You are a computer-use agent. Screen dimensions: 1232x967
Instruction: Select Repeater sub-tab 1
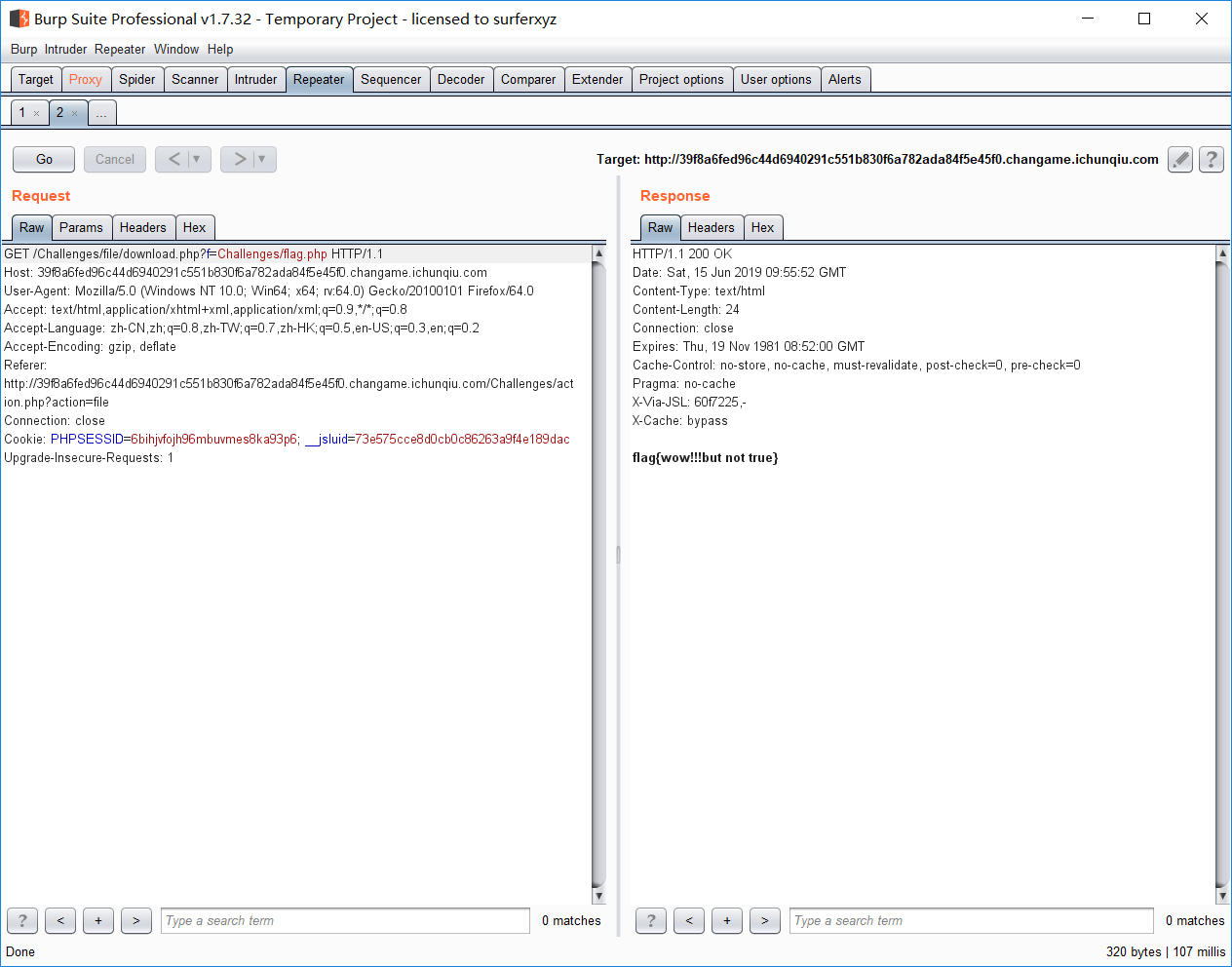(x=23, y=113)
